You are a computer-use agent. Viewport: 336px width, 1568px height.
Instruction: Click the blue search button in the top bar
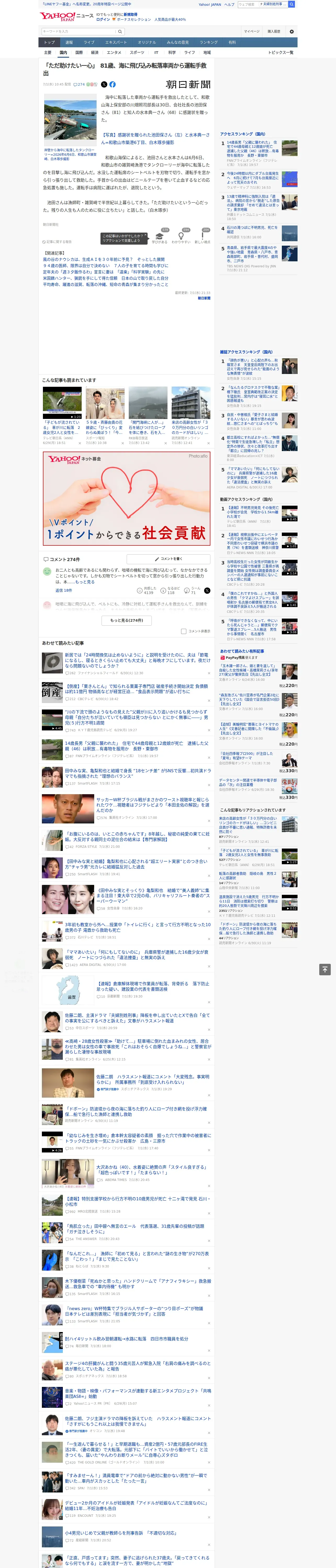click(292, 4)
